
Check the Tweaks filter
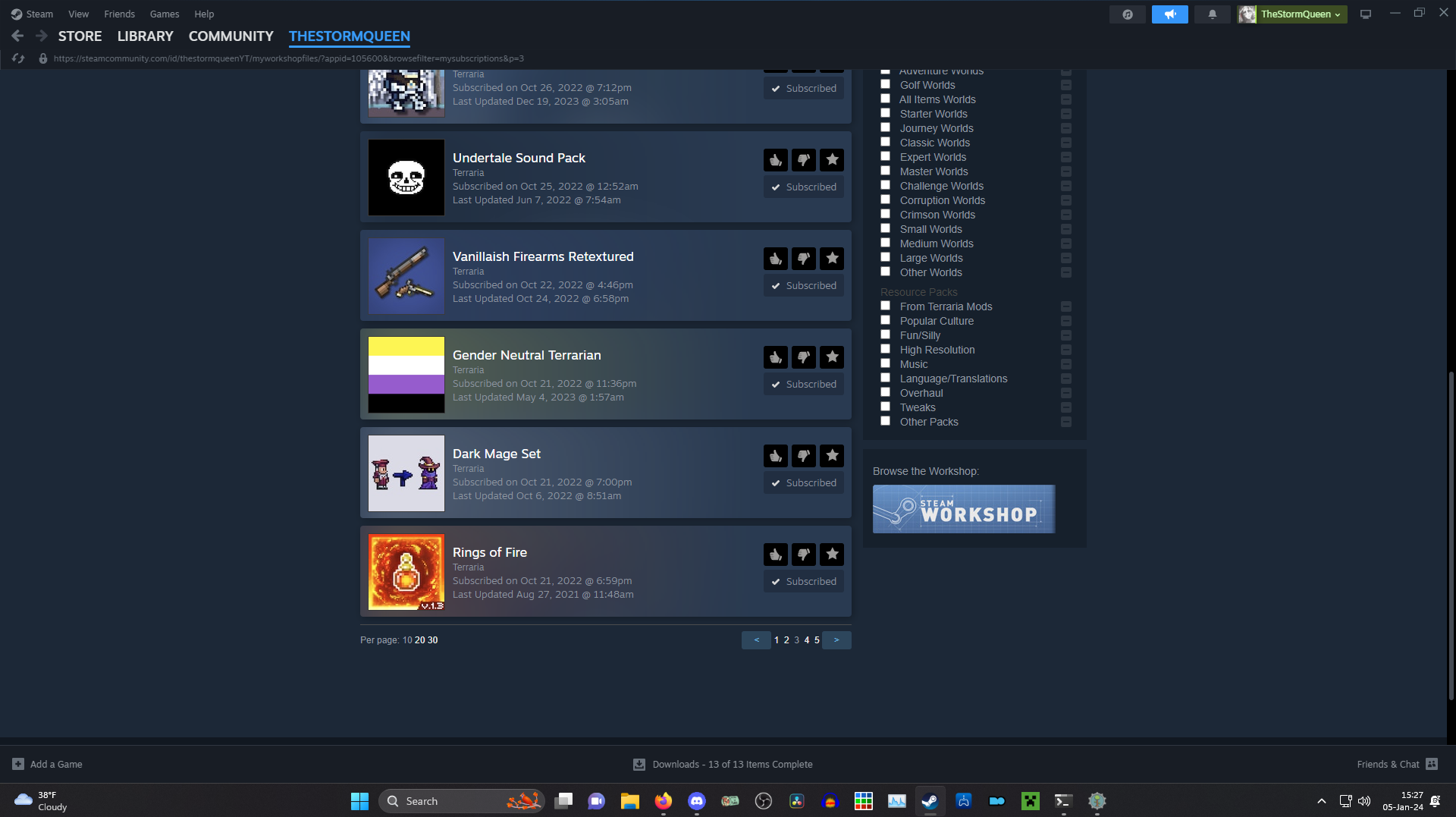885,407
